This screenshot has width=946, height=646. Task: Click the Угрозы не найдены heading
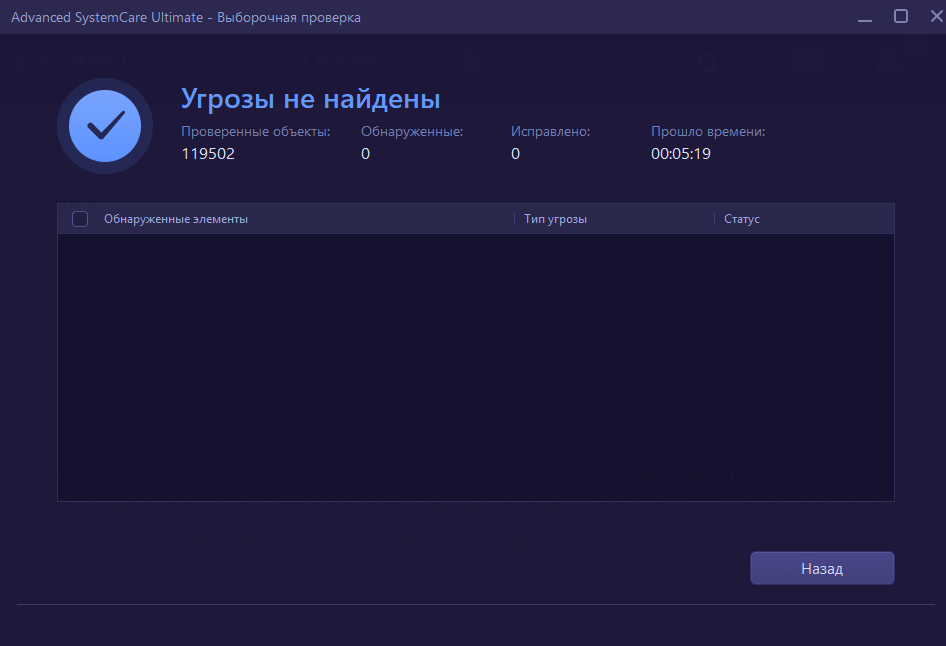310,99
